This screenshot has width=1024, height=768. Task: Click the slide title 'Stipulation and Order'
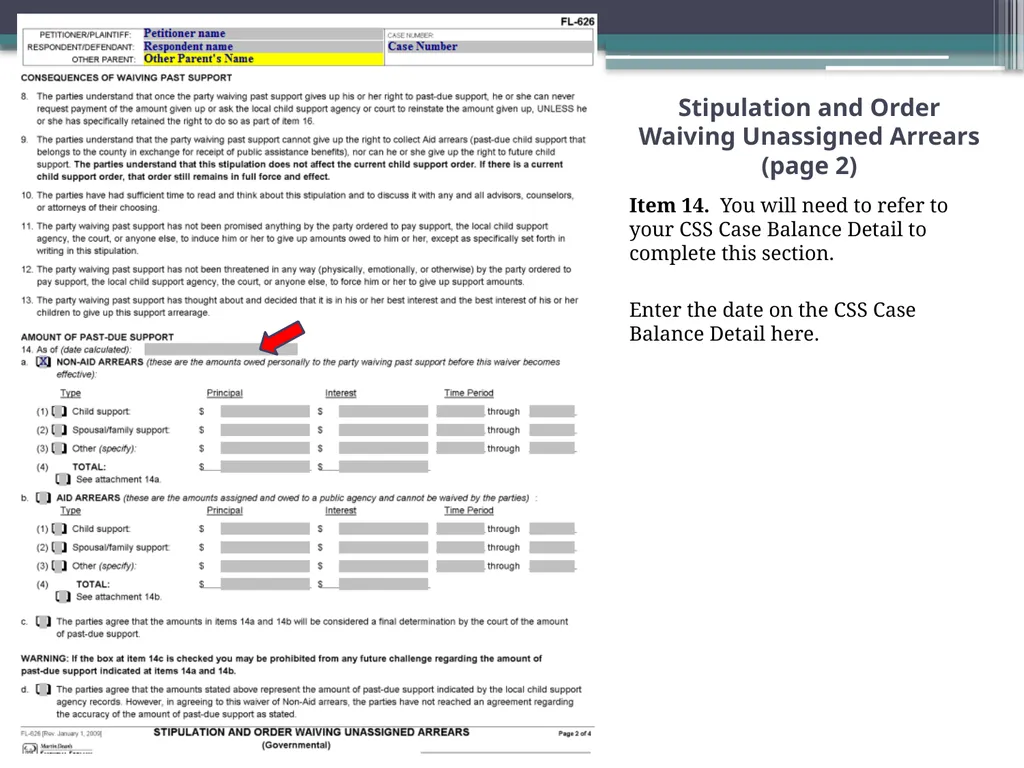[808, 108]
